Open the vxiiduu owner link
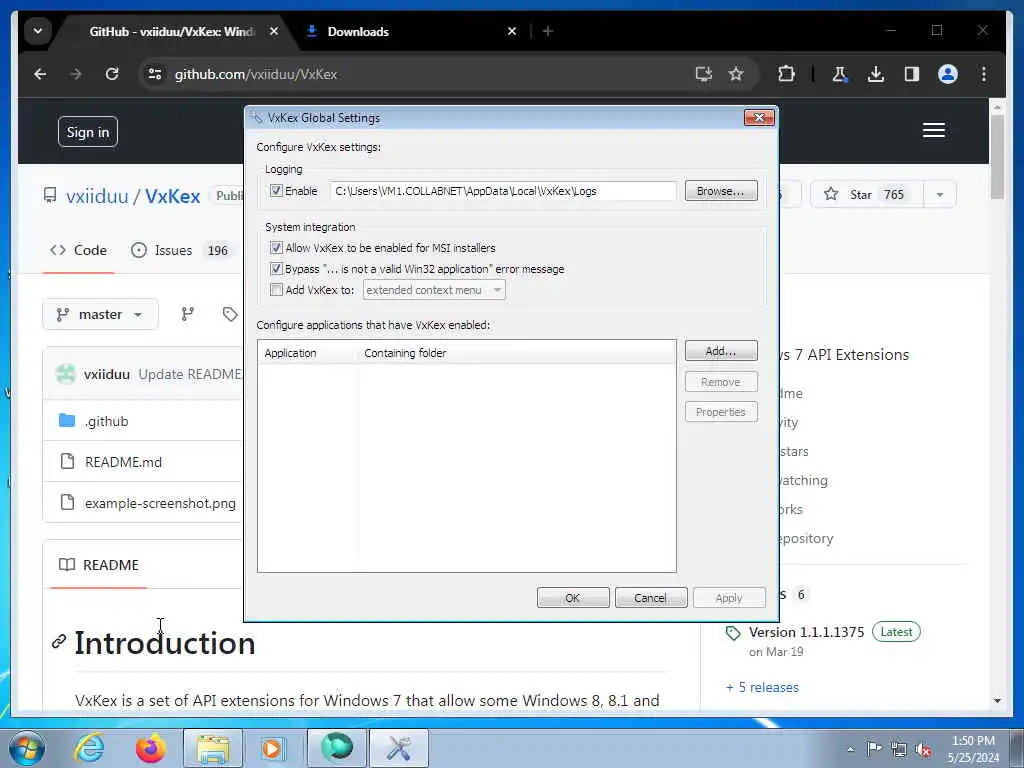The height and width of the screenshot is (768, 1024). tap(97, 196)
